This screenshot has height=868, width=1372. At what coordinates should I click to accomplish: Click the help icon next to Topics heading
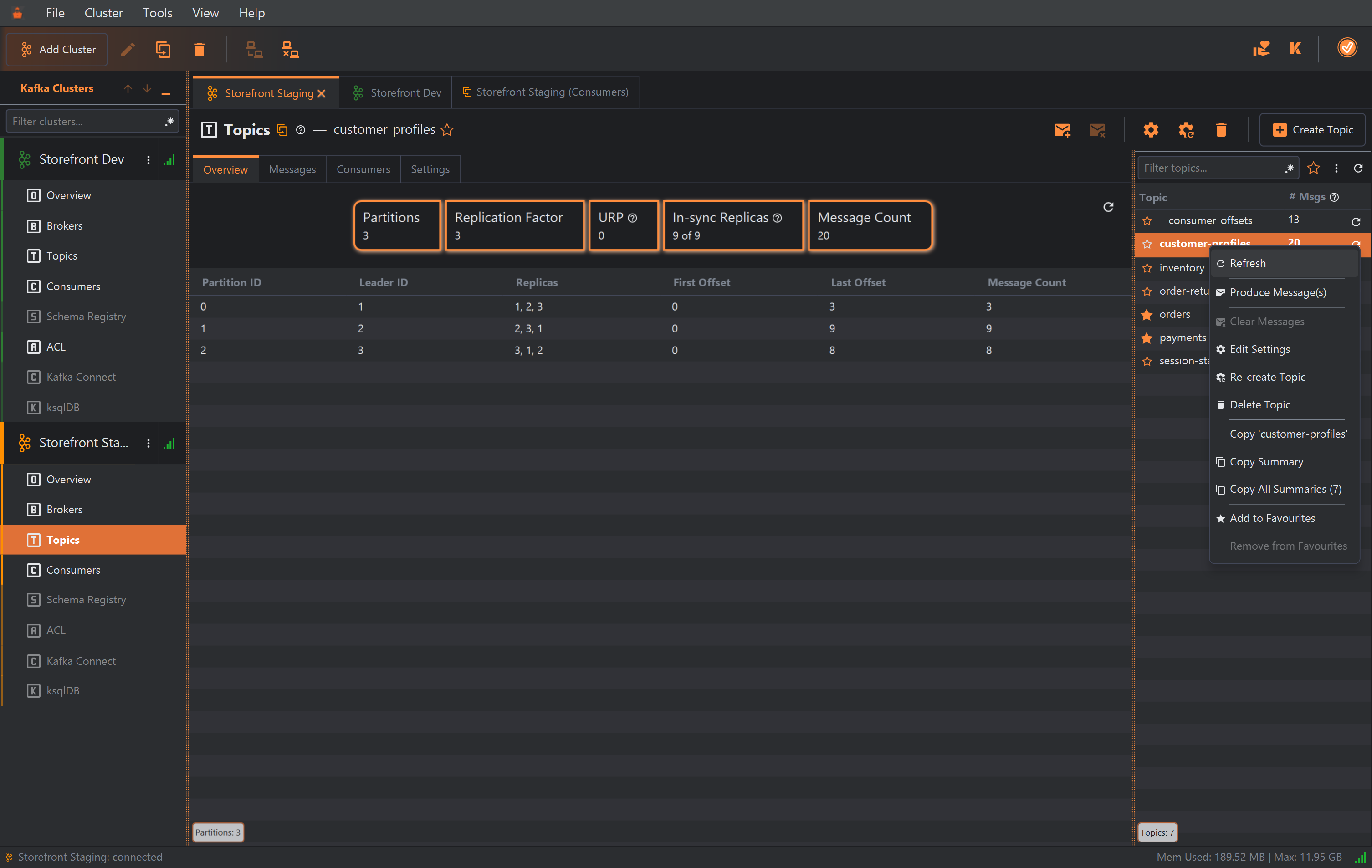pyautogui.click(x=301, y=130)
